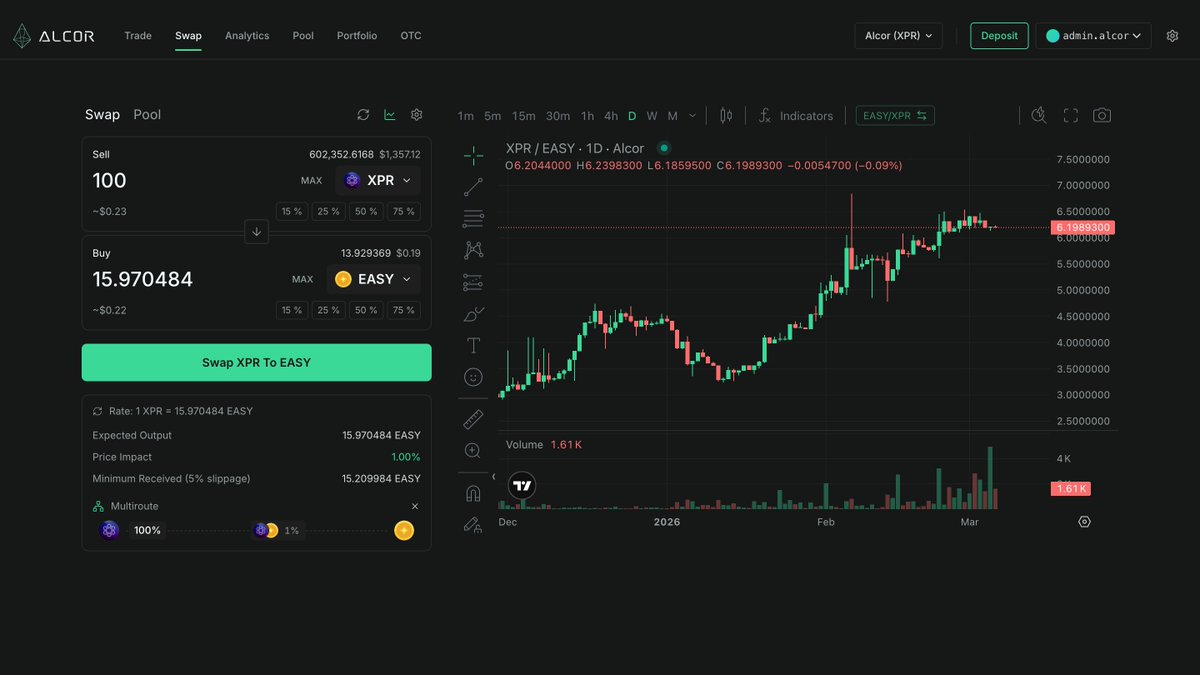The height and width of the screenshot is (675, 1200).
Task: Open candle chart type selector
Action: coord(726,116)
